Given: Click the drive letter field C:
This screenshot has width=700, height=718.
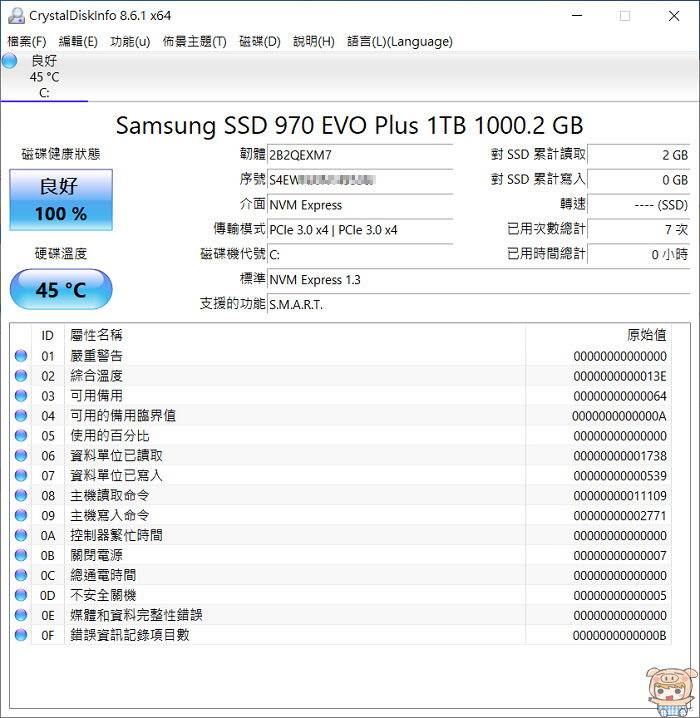Looking at the screenshot, I should (360, 255).
